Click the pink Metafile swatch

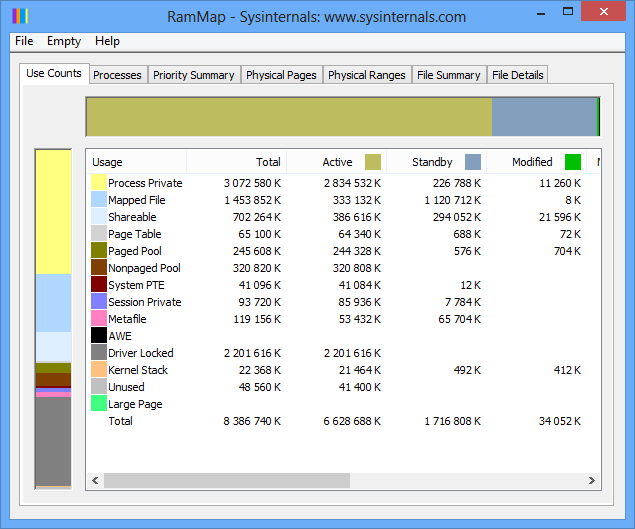99,319
